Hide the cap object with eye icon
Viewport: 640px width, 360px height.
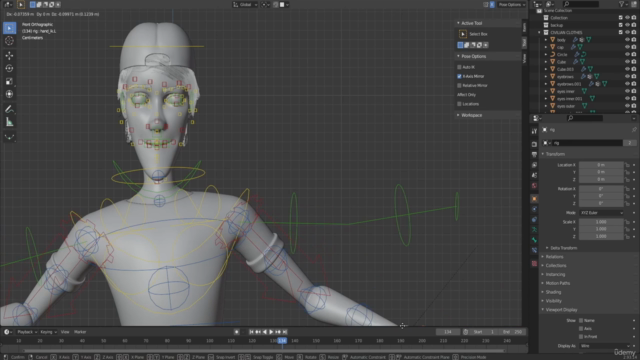point(627,47)
